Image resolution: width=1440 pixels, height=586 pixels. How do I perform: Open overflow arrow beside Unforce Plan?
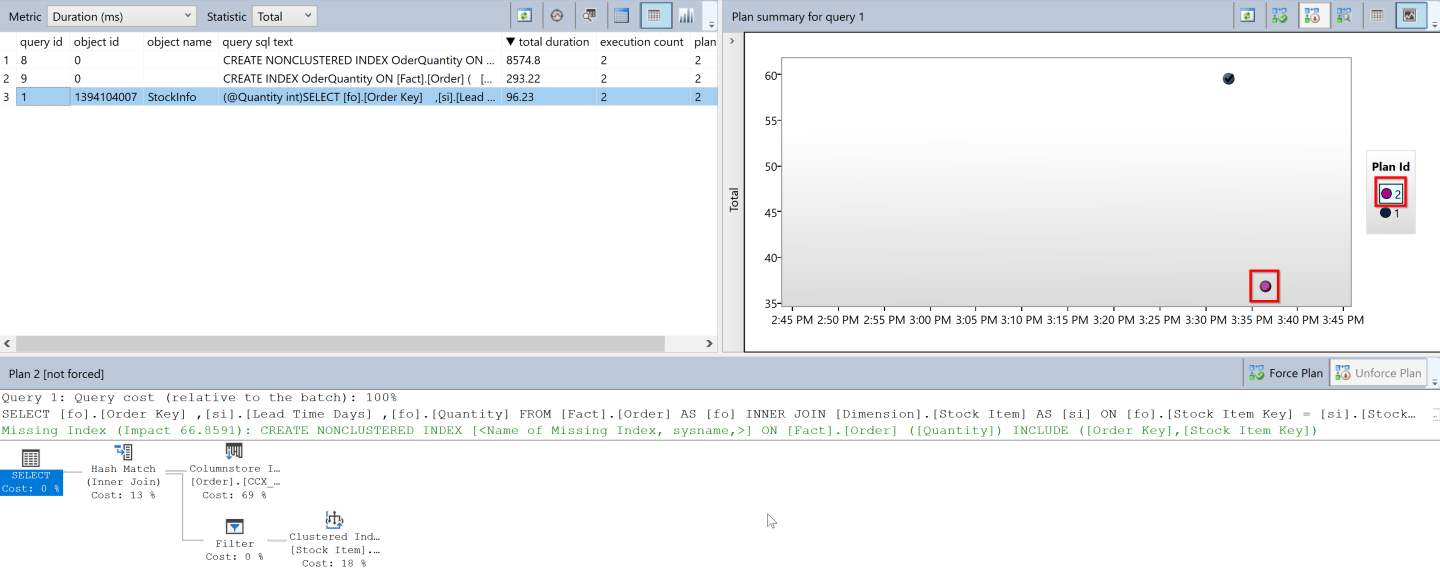point(1434,381)
